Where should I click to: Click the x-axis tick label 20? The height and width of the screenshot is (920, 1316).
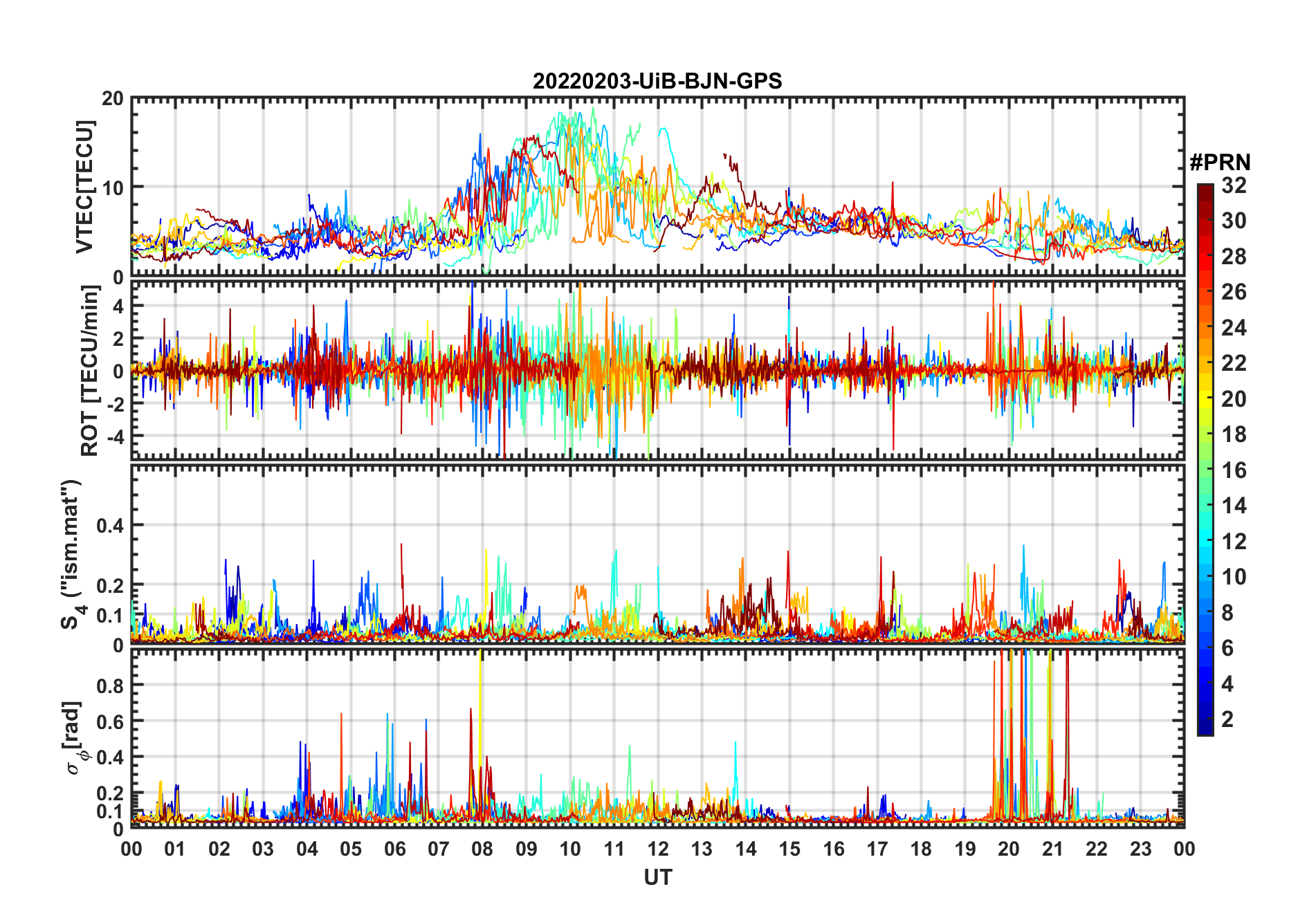tap(1009, 849)
